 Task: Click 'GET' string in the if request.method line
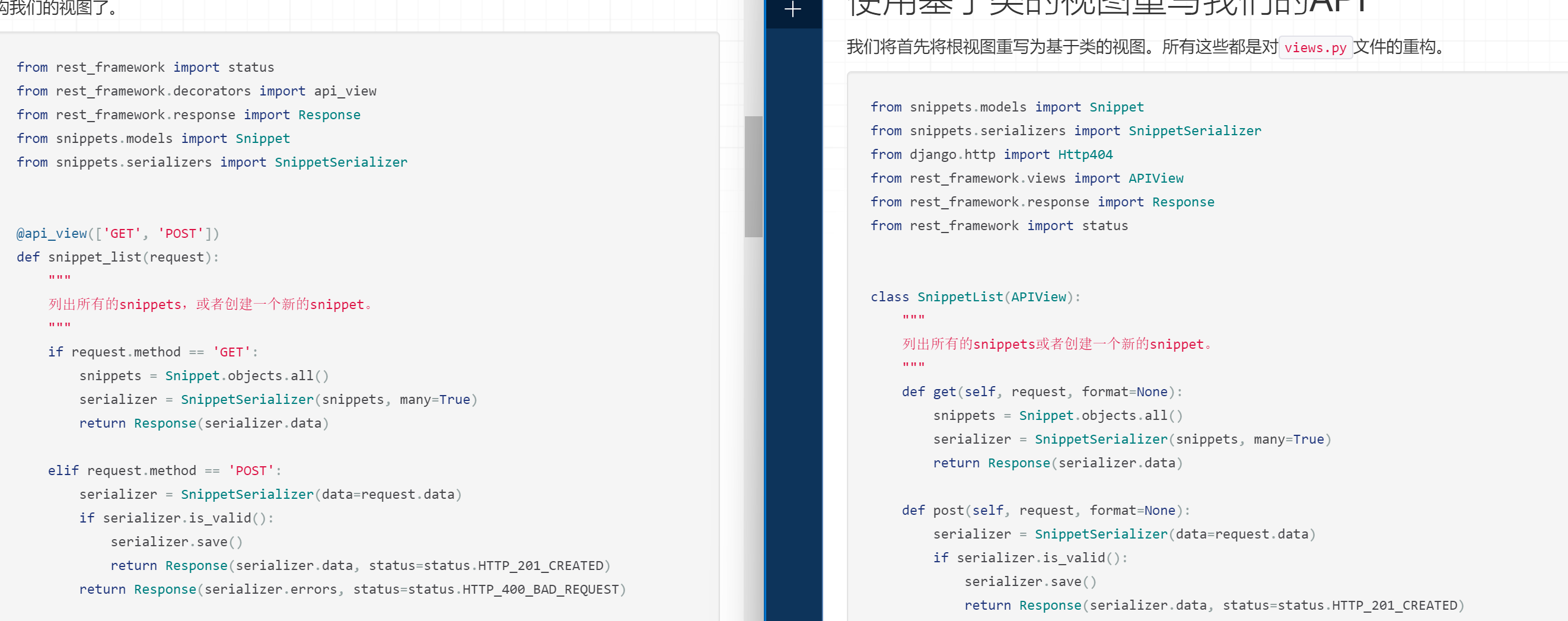coord(231,352)
